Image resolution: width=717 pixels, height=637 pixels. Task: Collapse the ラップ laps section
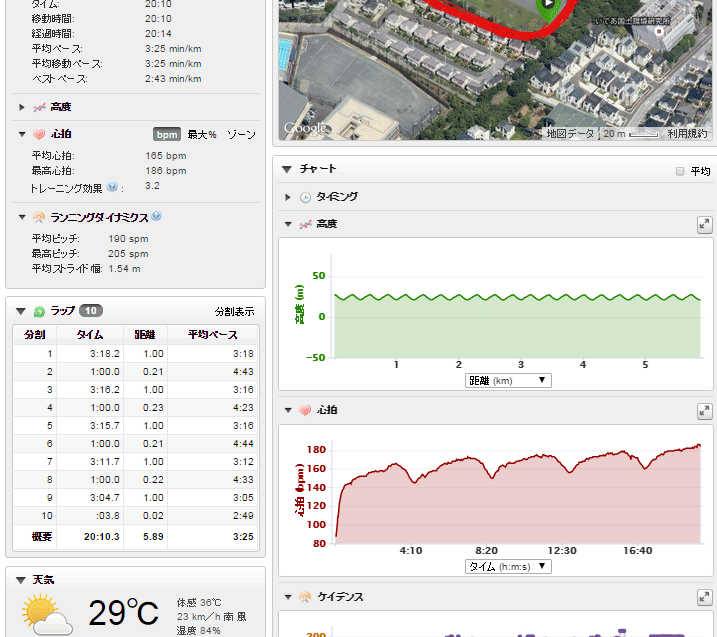point(21,311)
